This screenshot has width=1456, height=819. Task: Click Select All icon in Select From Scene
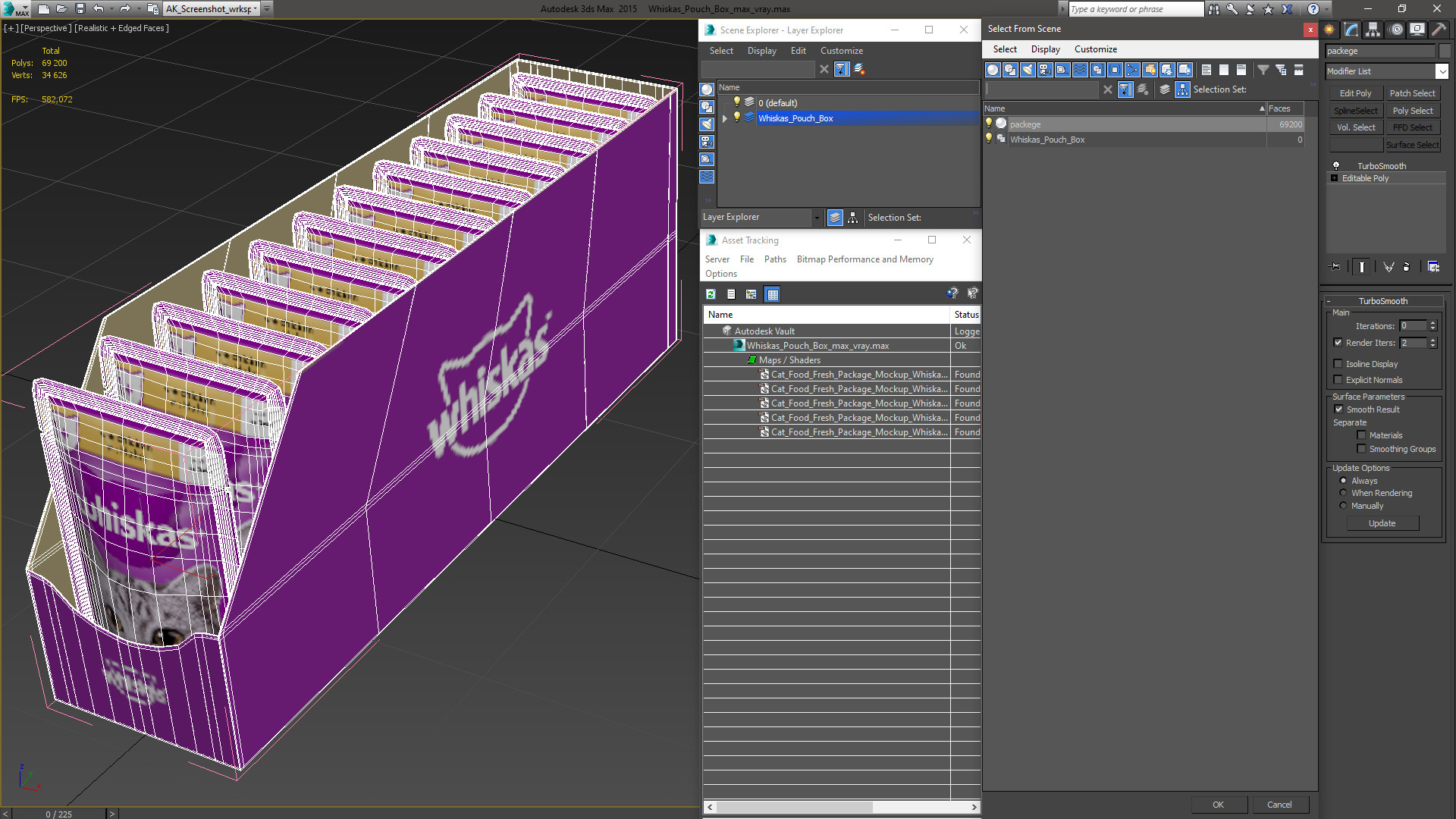coord(1207,70)
